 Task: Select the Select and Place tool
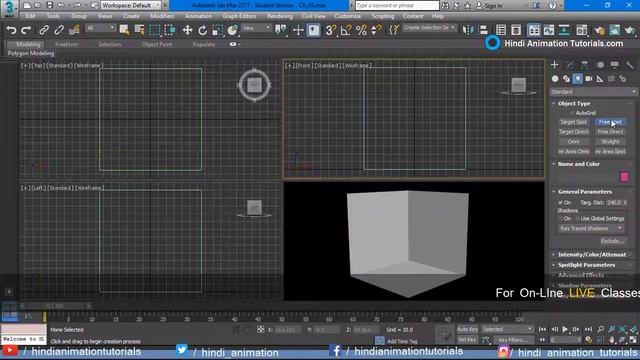(x=233, y=30)
